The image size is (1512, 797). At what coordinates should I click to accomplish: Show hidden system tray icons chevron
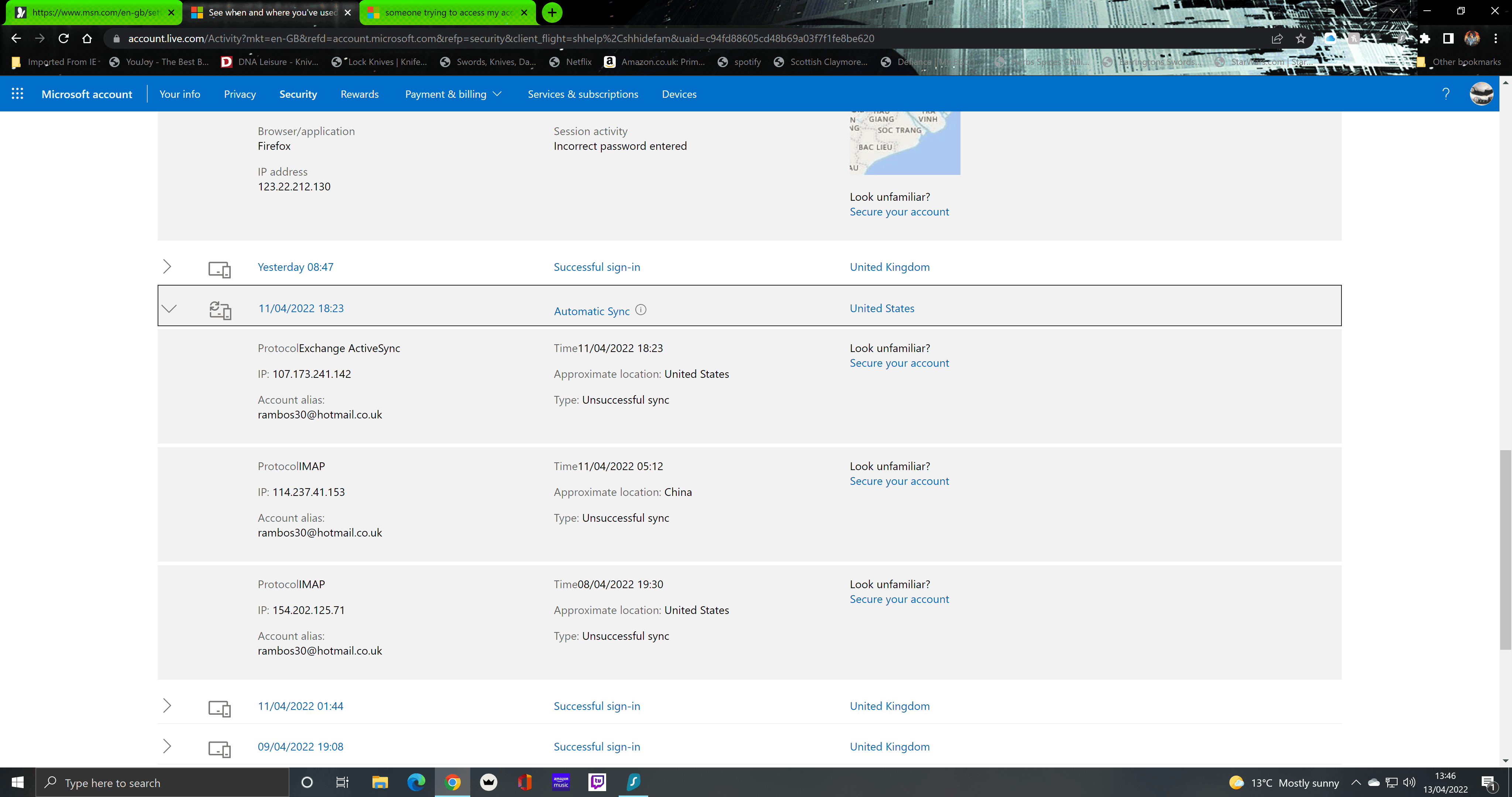point(1356,782)
